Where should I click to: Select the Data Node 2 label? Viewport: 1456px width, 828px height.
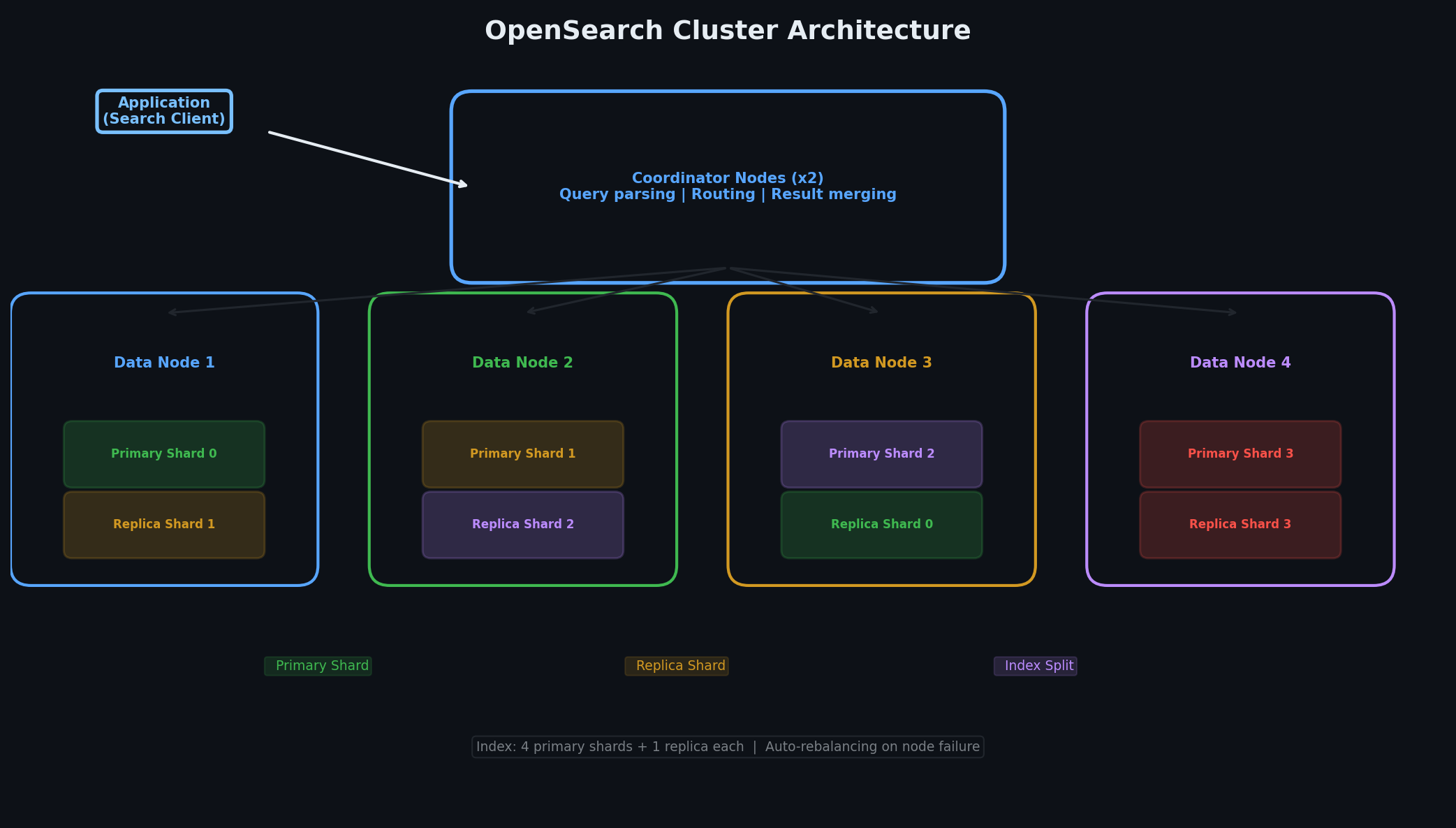coord(522,363)
